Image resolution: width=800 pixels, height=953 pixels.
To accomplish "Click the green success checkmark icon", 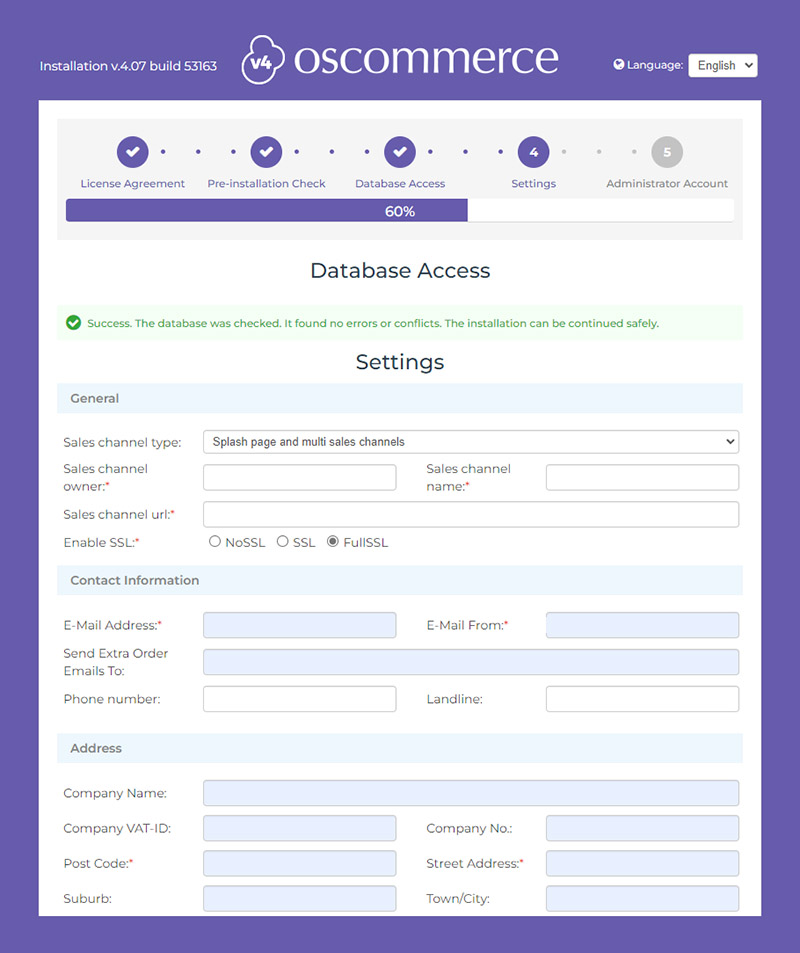I will pos(73,322).
